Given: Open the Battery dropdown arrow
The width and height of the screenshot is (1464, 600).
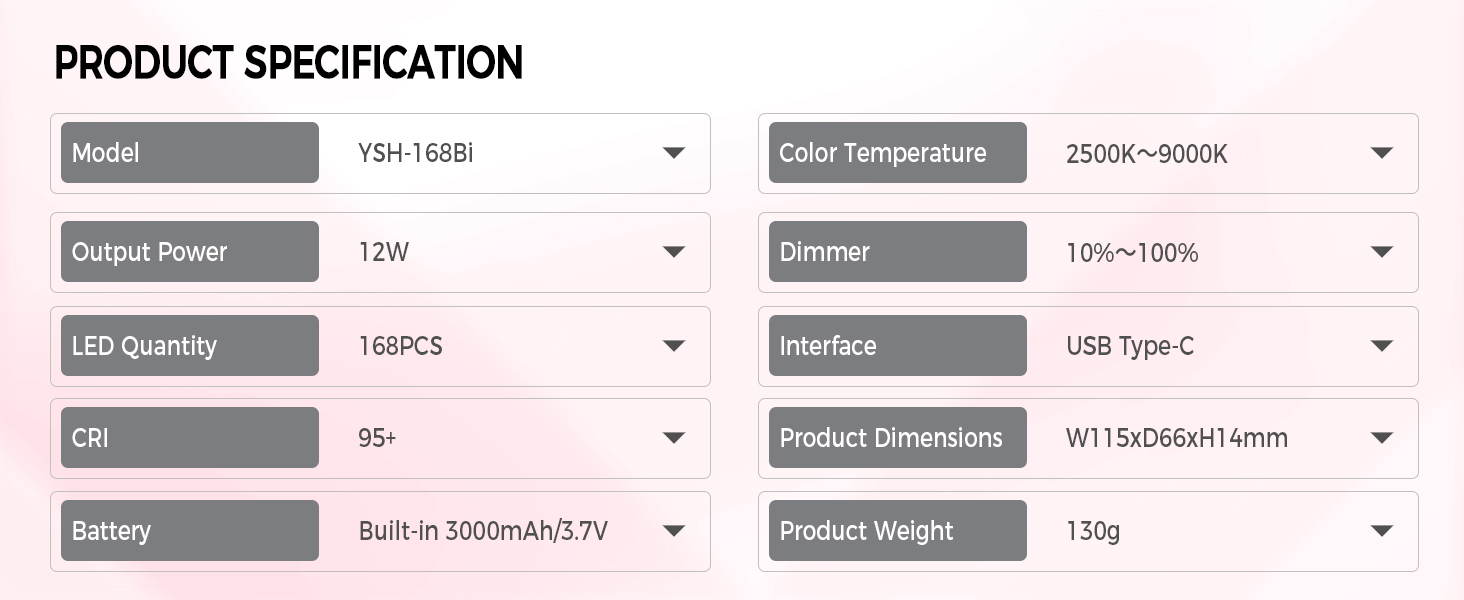Looking at the screenshot, I should [674, 531].
